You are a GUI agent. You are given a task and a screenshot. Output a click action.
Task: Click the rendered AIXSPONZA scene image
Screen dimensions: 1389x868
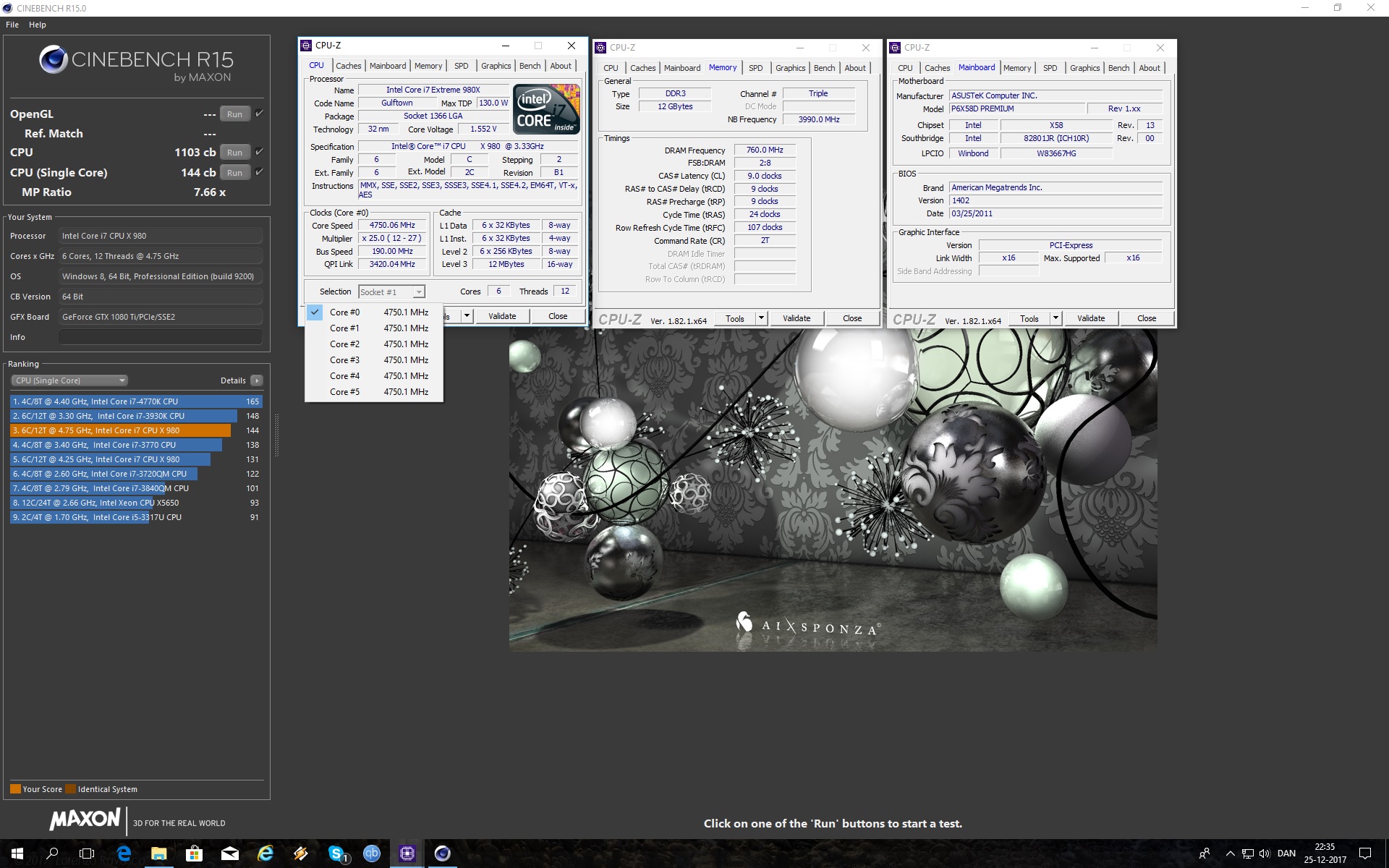click(833, 490)
